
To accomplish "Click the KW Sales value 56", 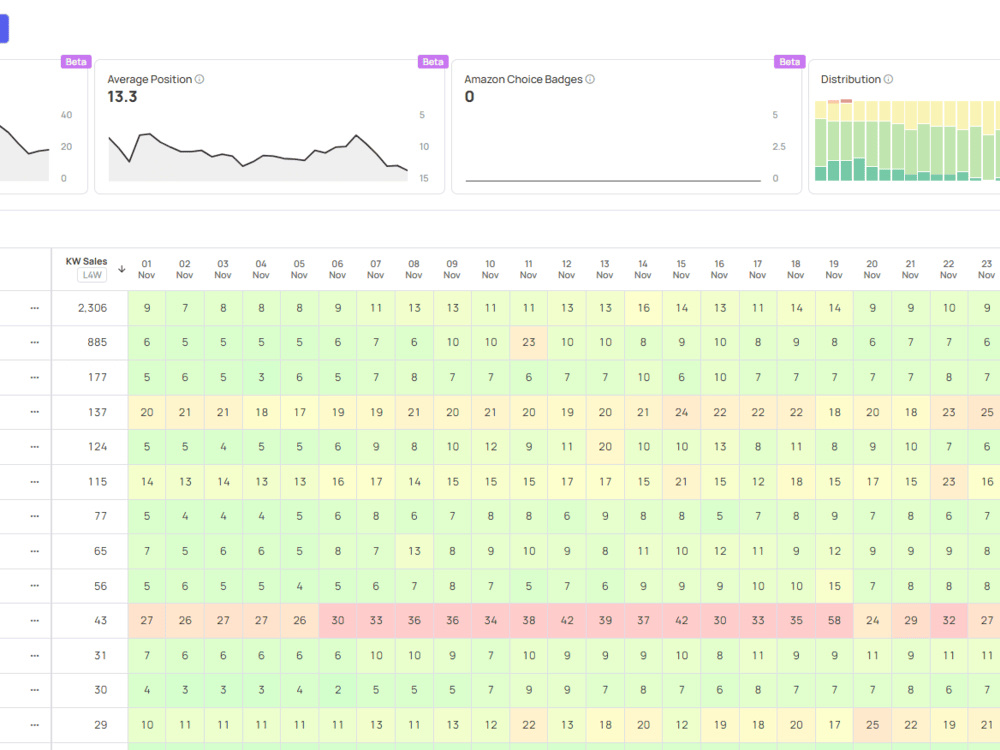I will (101, 585).
